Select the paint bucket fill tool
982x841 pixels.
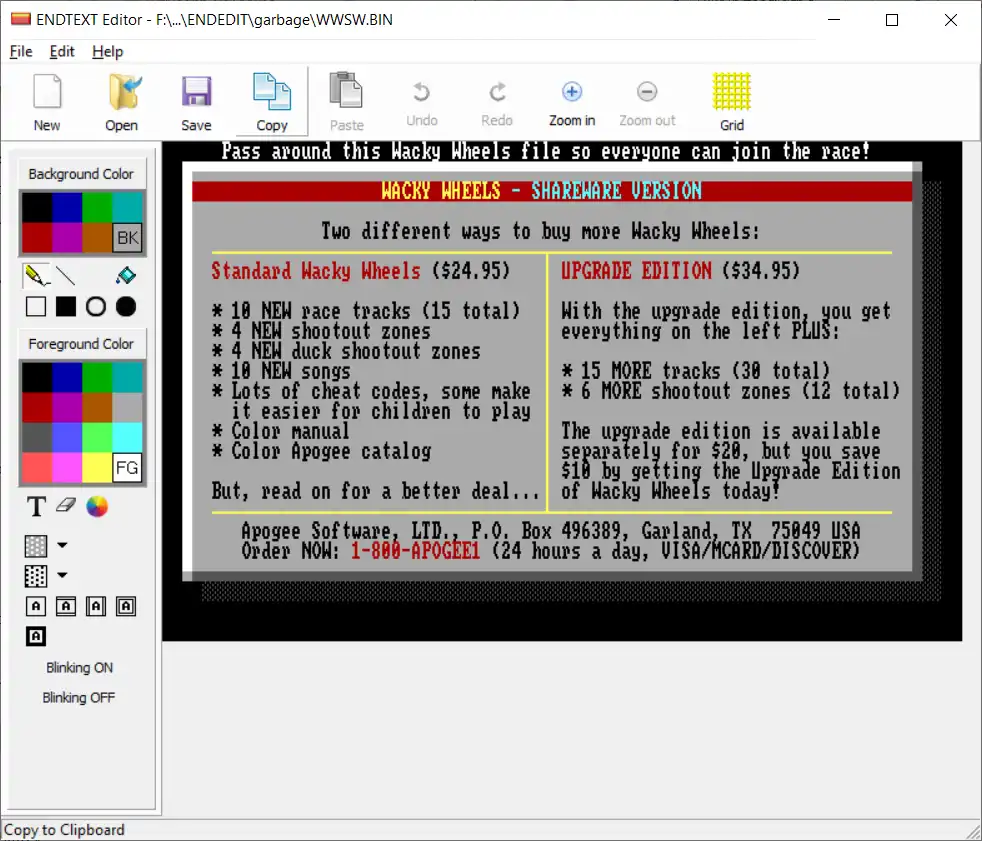[x=126, y=276]
